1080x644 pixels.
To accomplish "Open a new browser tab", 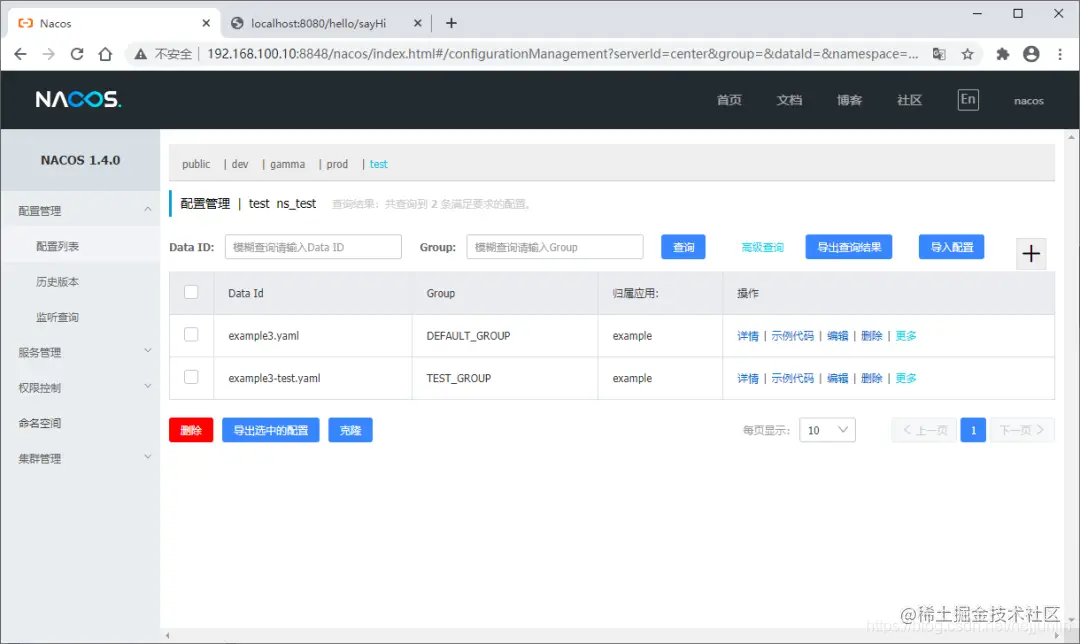I will point(451,23).
